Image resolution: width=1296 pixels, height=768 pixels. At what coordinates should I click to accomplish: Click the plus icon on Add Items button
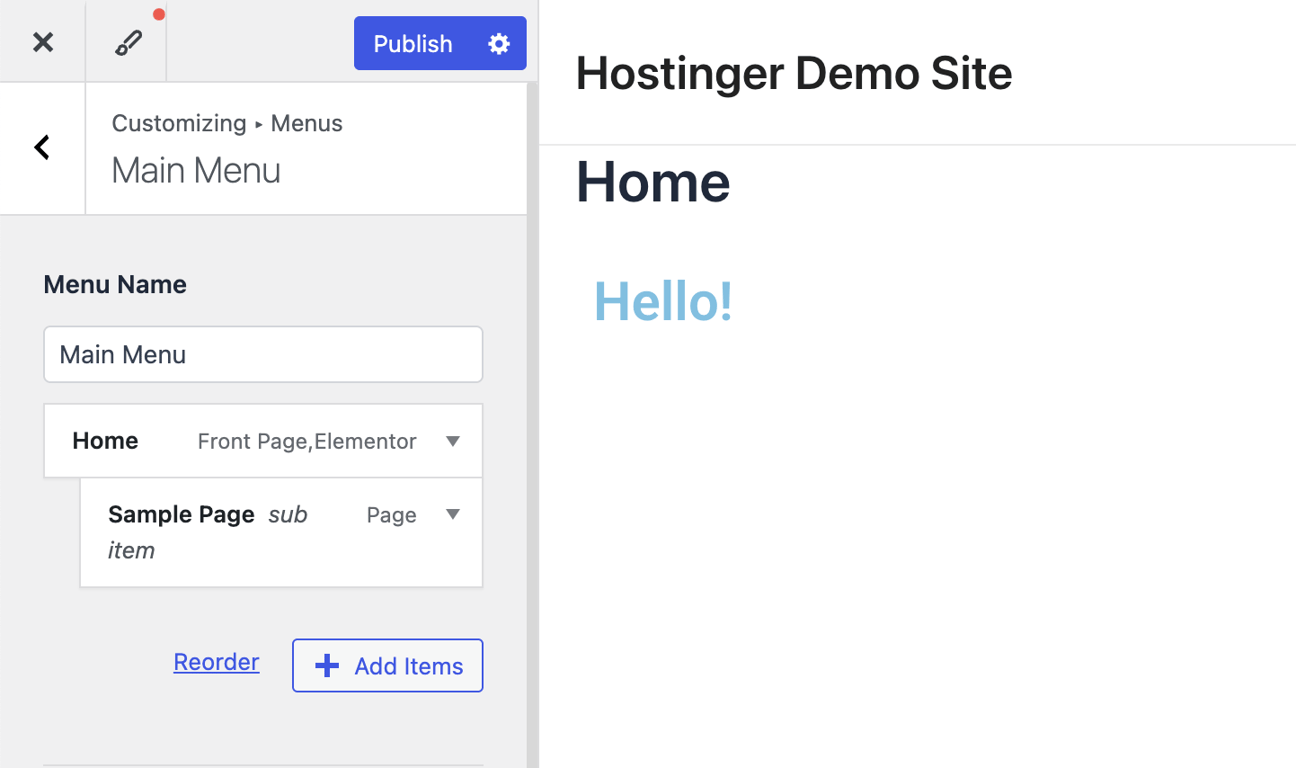tap(326, 665)
